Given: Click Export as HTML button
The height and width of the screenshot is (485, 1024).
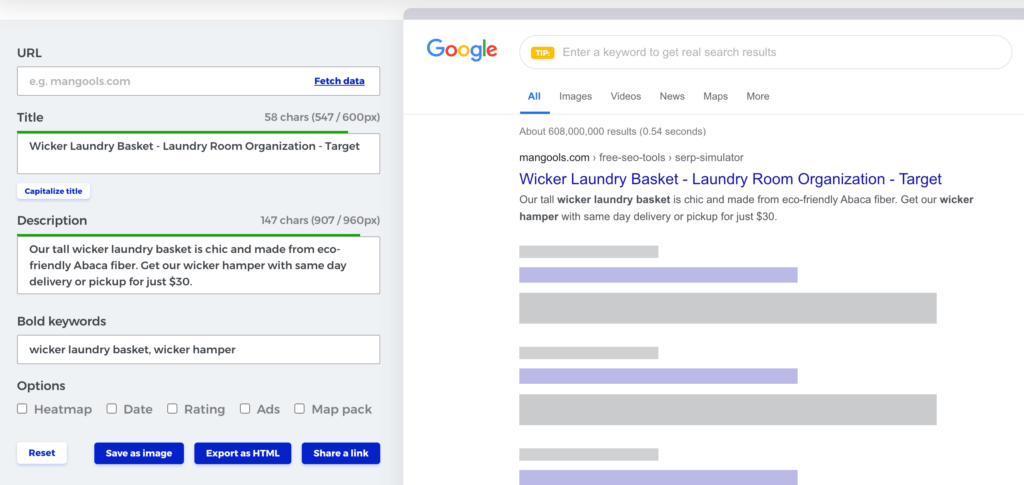Looking at the screenshot, I should [x=243, y=453].
